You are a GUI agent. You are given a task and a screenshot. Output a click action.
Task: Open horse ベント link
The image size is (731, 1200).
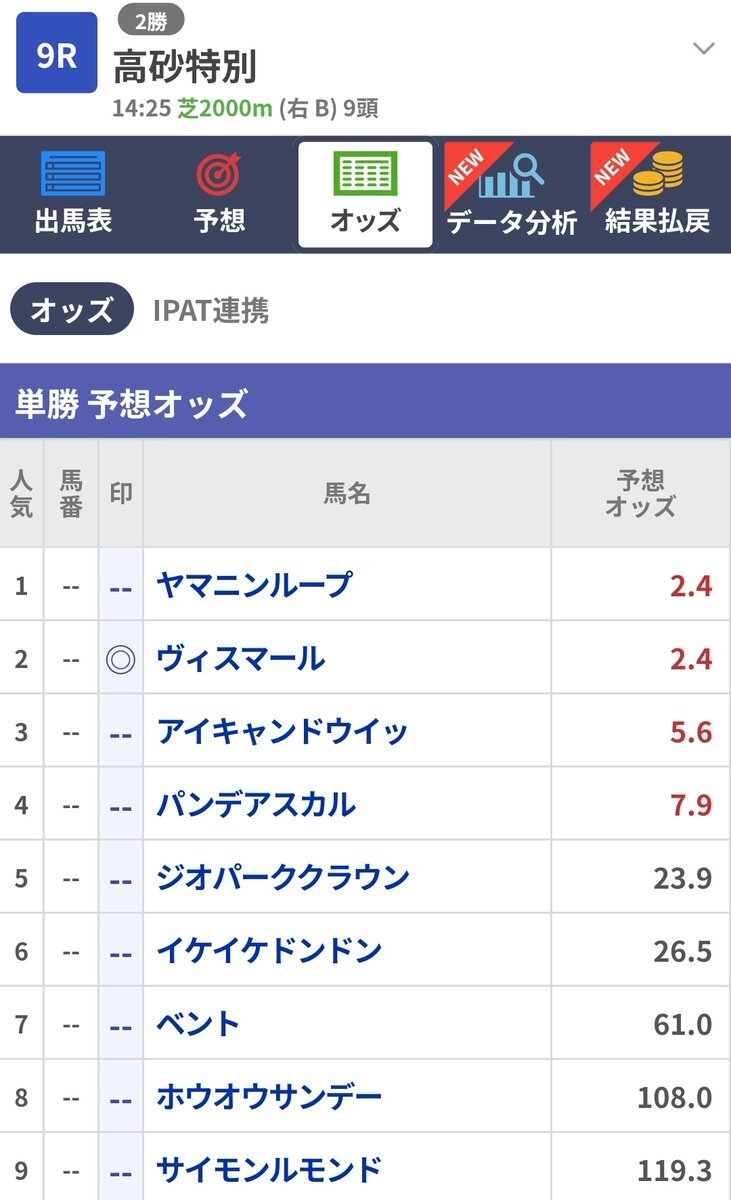click(x=198, y=1023)
